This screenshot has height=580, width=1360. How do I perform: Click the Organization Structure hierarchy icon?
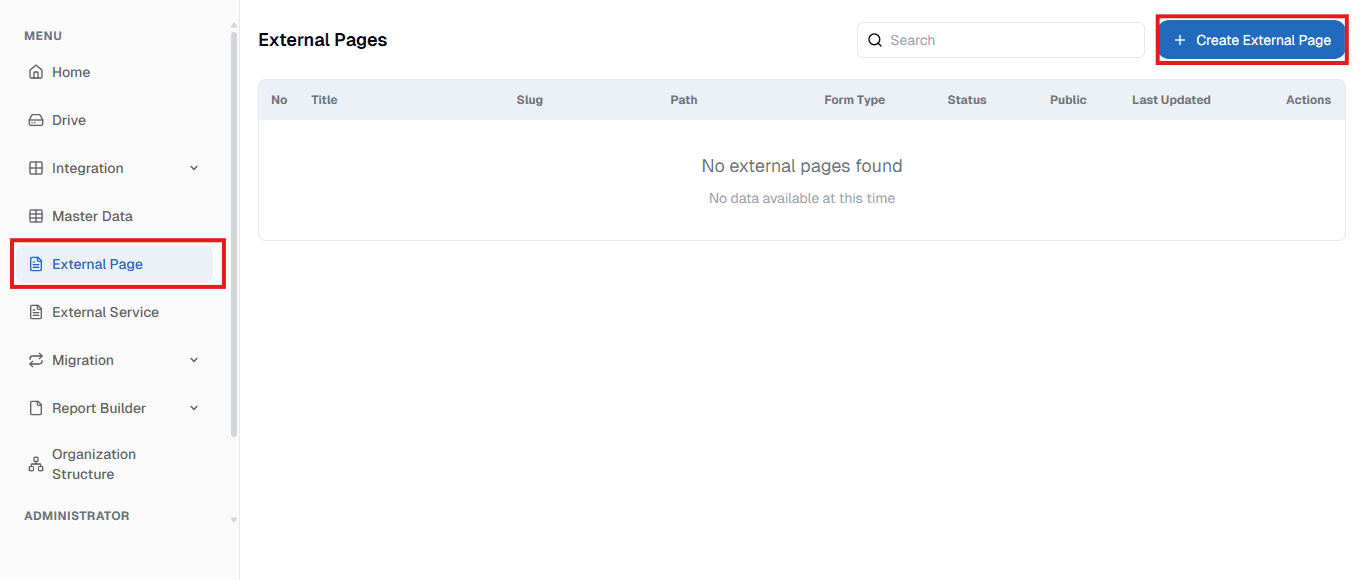pos(35,464)
